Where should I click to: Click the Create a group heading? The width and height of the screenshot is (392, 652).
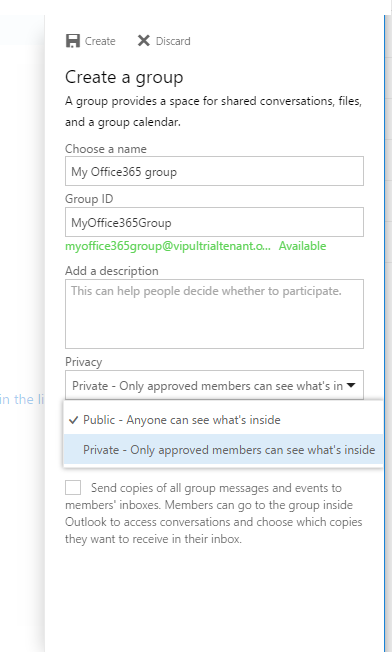(x=124, y=78)
